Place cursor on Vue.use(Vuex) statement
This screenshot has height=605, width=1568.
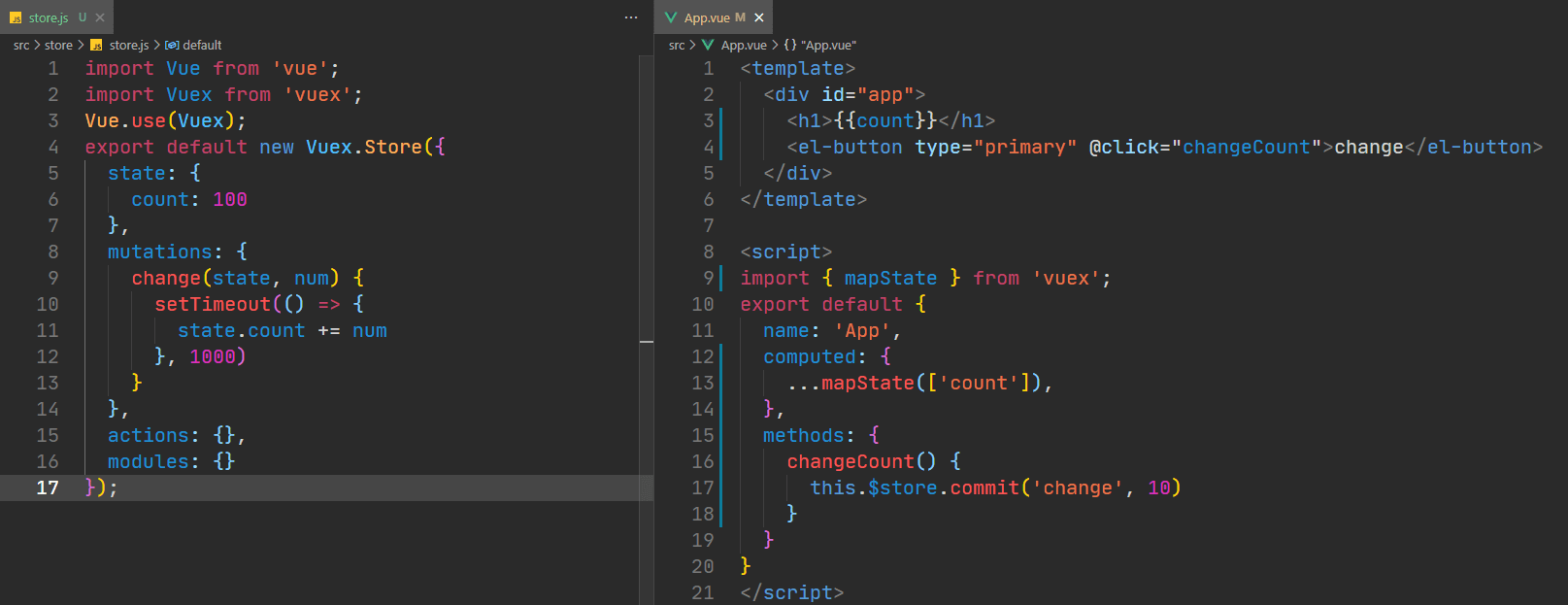coord(165,121)
